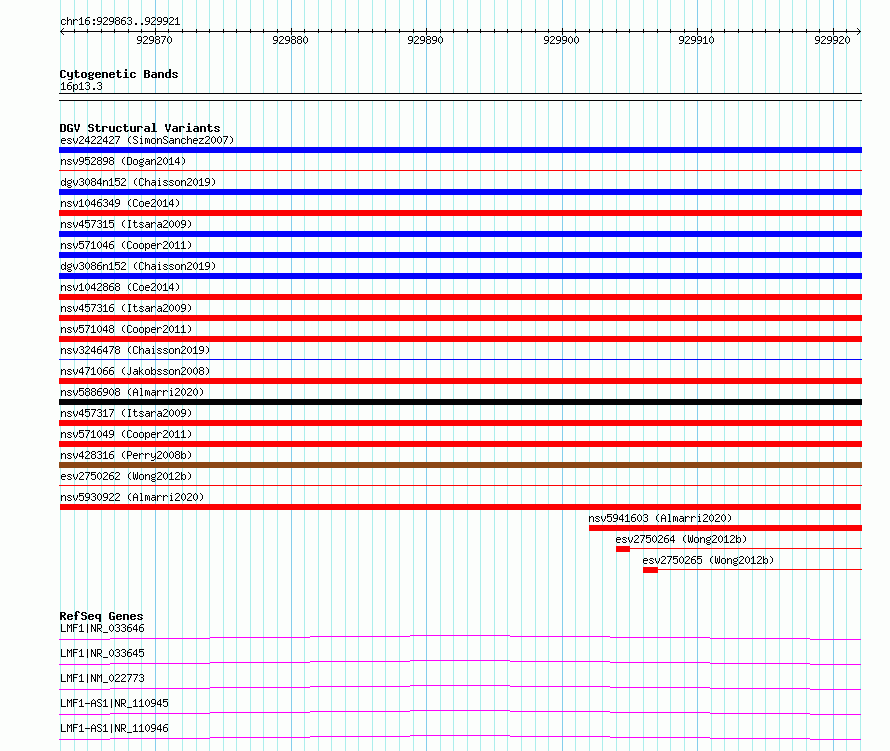Screen dimensions: 890x751
Task: Click the LMF1|NR_033646 gene label
Action: pos(102,628)
